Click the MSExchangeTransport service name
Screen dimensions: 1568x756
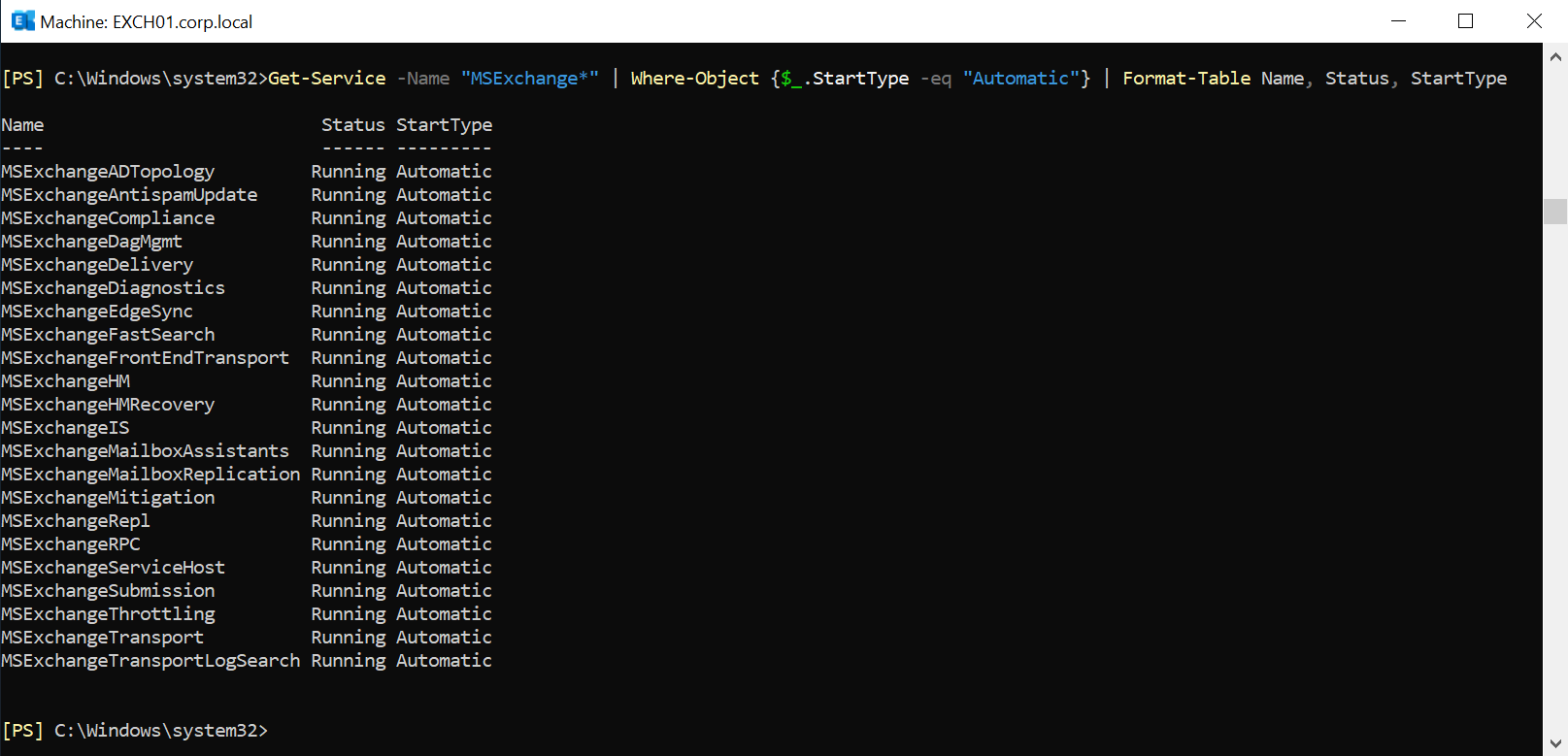(x=102, y=638)
